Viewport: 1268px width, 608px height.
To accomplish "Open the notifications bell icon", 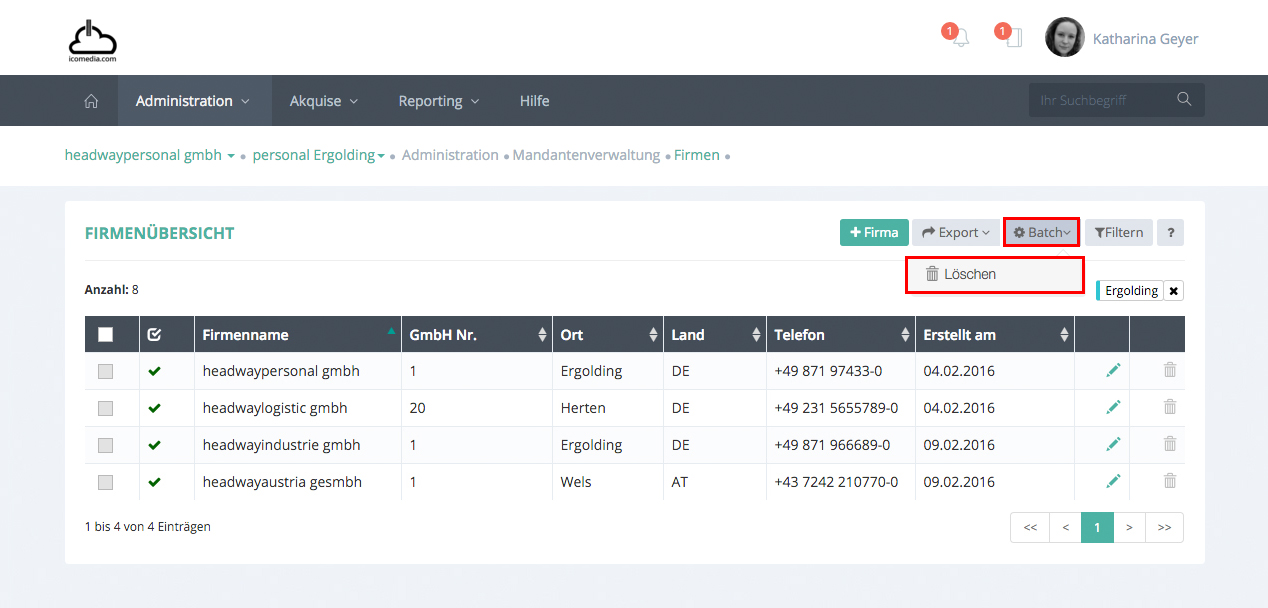I will [x=960, y=39].
